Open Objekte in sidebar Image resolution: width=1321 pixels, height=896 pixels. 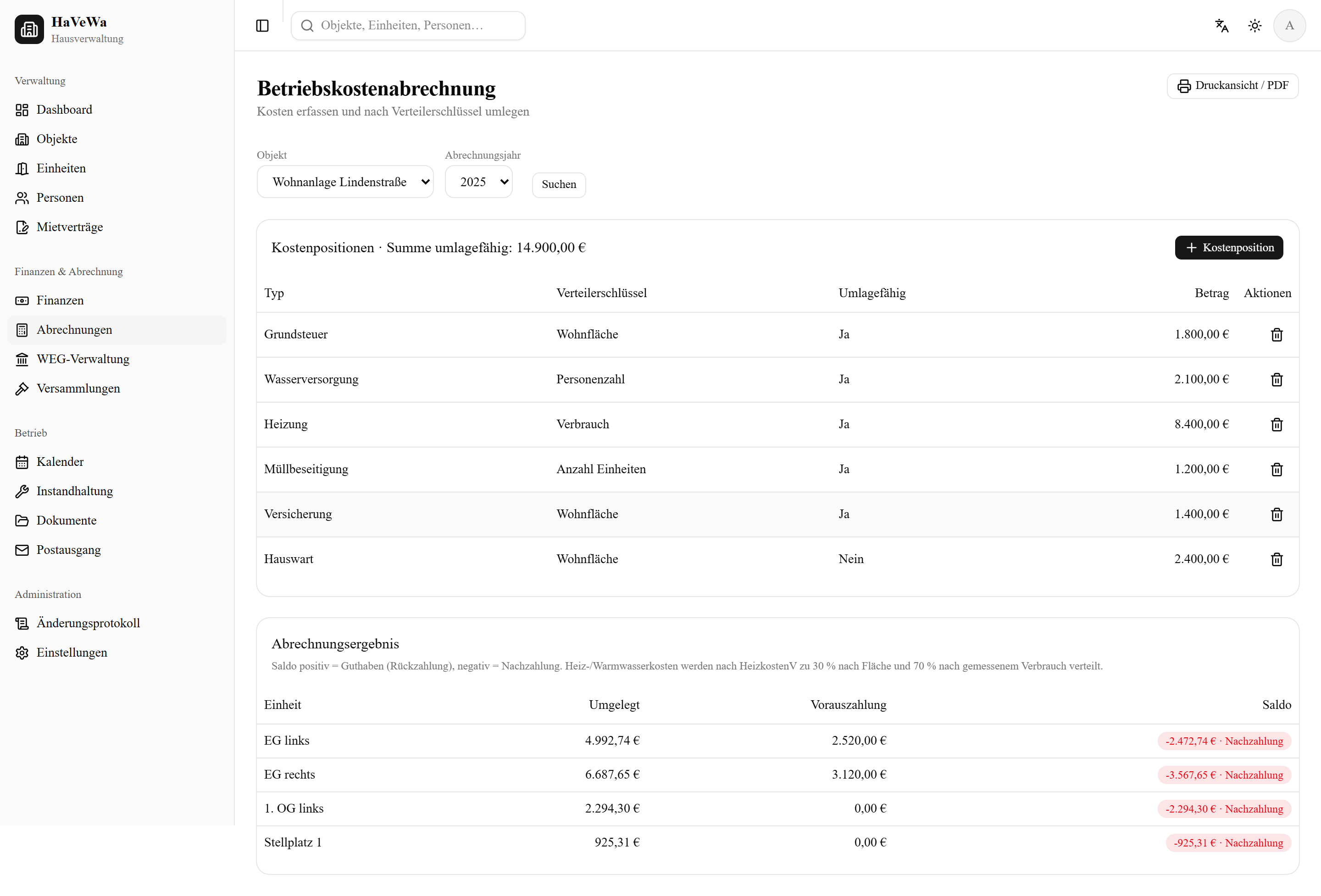click(117, 139)
